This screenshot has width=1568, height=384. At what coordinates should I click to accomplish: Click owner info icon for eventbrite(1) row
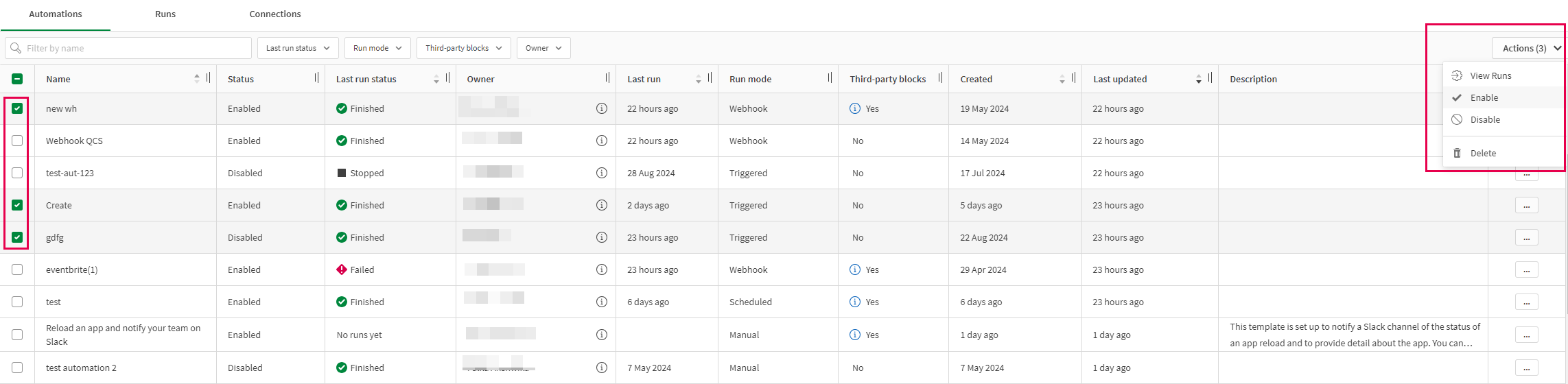point(601,269)
